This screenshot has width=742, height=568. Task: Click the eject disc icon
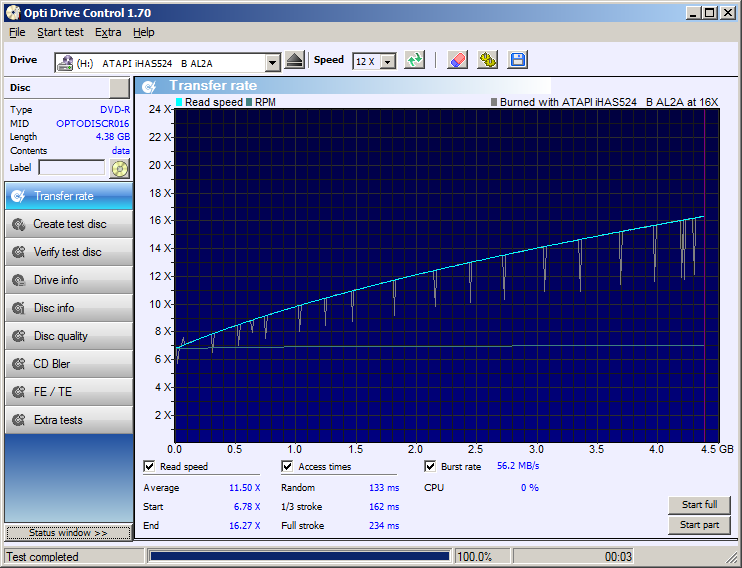click(x=294, y=61)
